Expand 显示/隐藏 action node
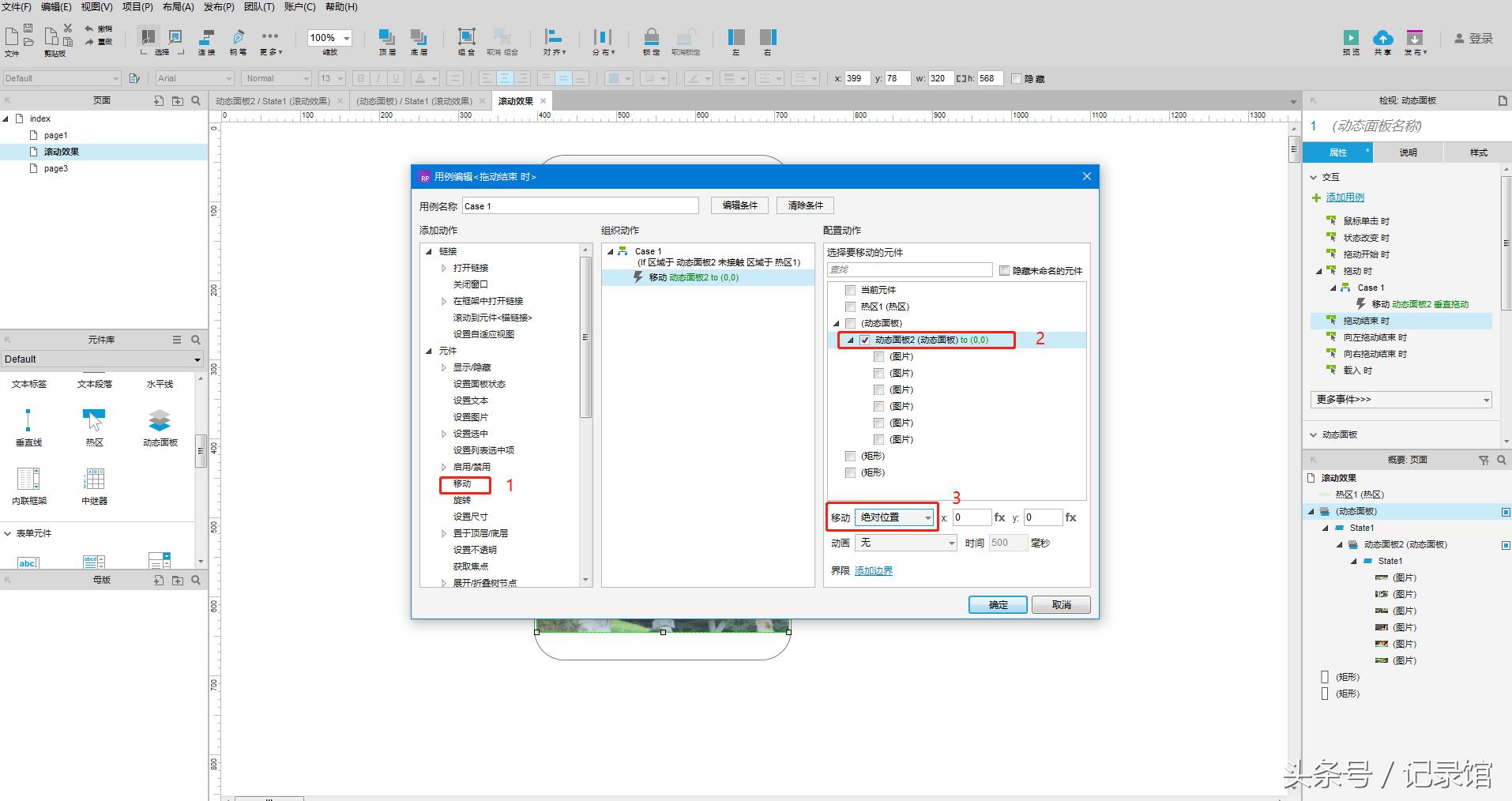This screenshot has width=1512, height=801. pyautogui.click(x=443, y=367)
